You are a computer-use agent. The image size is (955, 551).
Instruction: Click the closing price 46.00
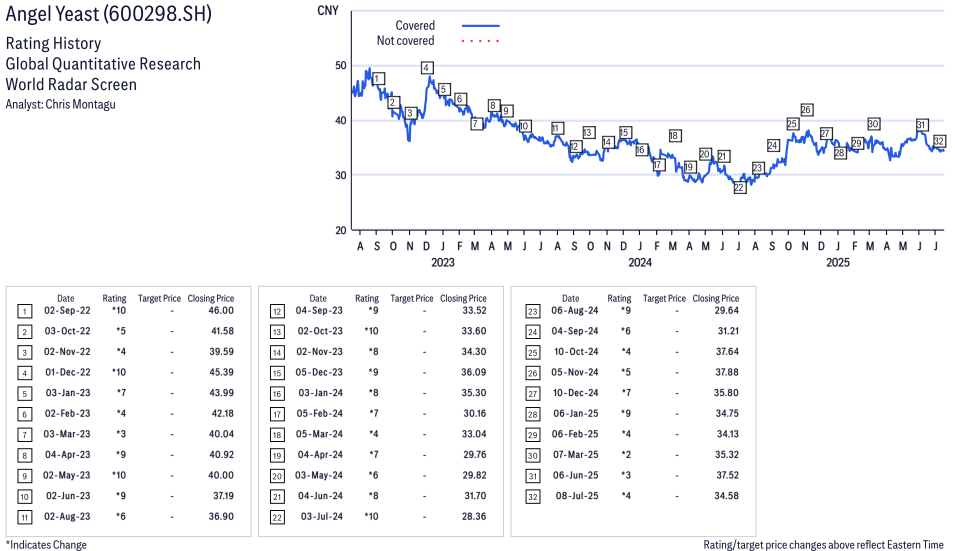(220, 311)
